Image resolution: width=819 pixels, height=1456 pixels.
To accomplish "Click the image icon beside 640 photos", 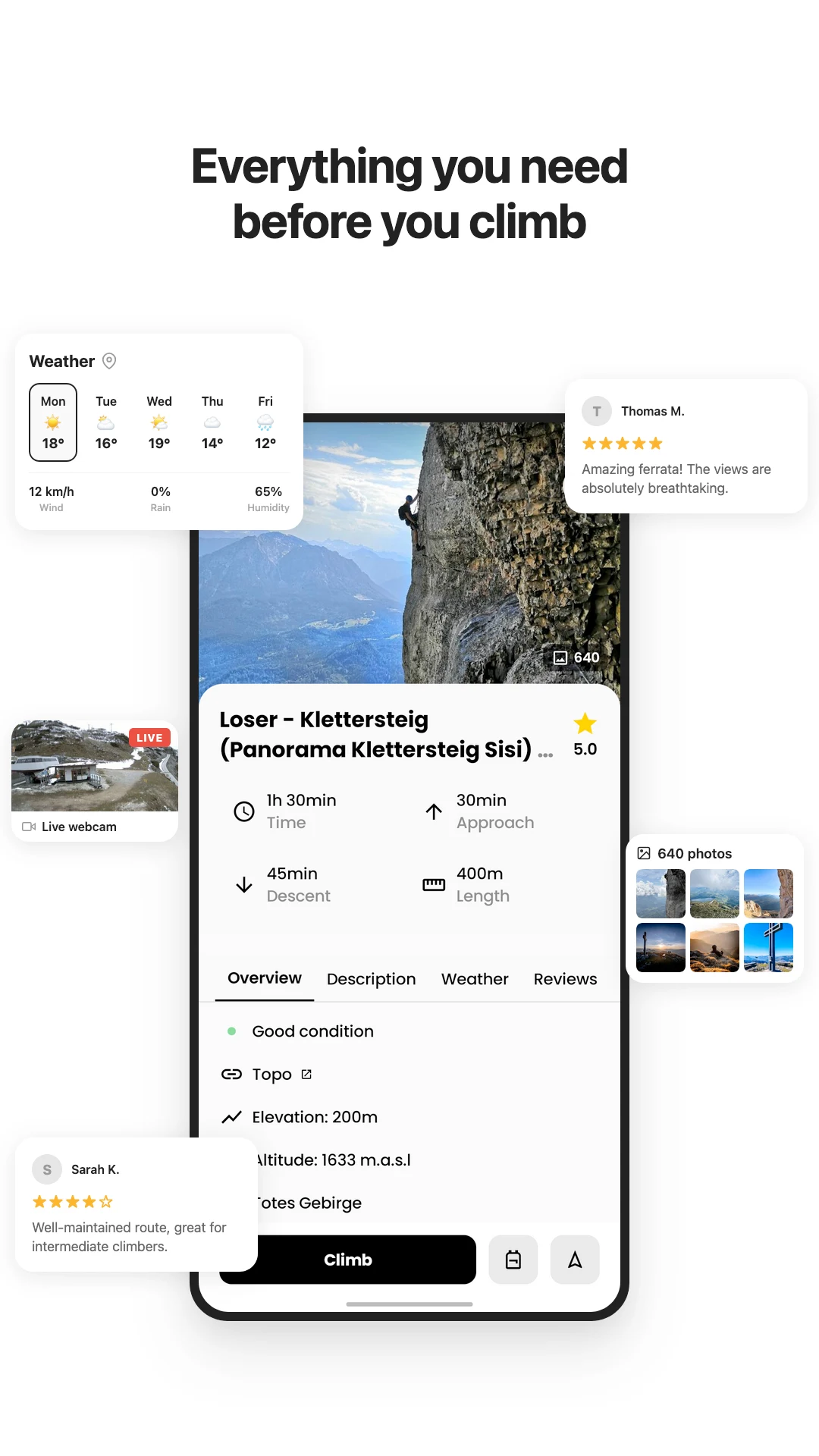I will tap(644, 853).
